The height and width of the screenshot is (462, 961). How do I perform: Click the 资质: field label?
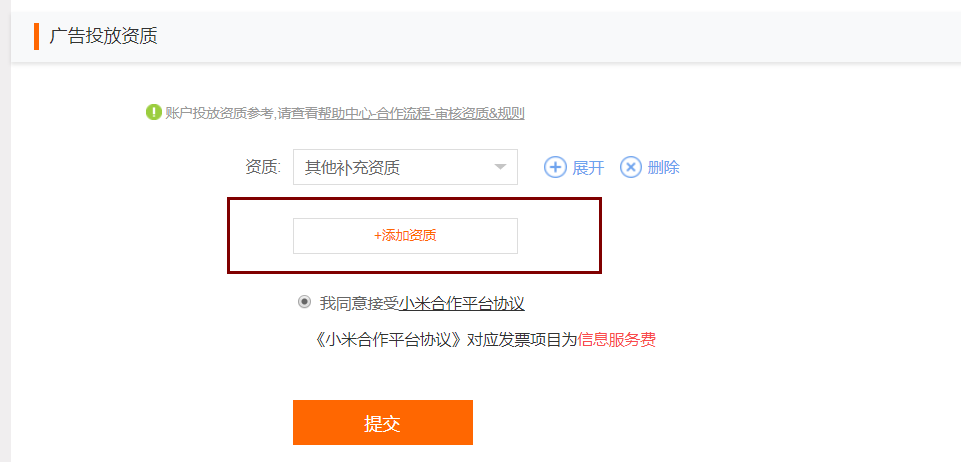(262, 167)
